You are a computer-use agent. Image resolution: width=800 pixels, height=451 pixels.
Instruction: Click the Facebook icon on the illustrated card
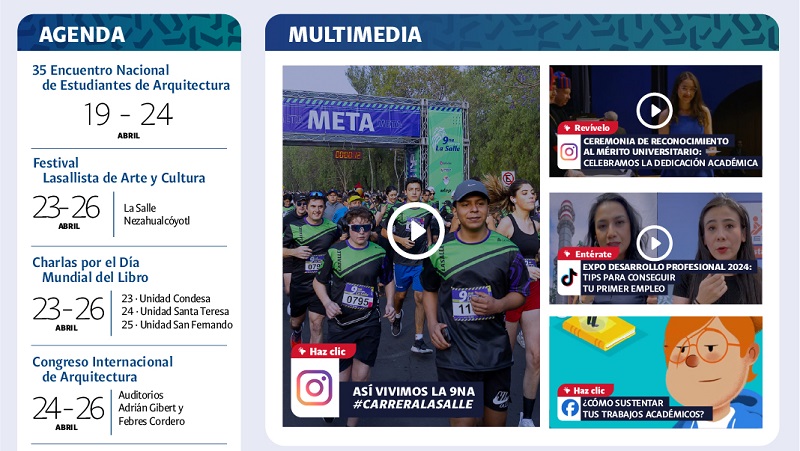[569, 408]
